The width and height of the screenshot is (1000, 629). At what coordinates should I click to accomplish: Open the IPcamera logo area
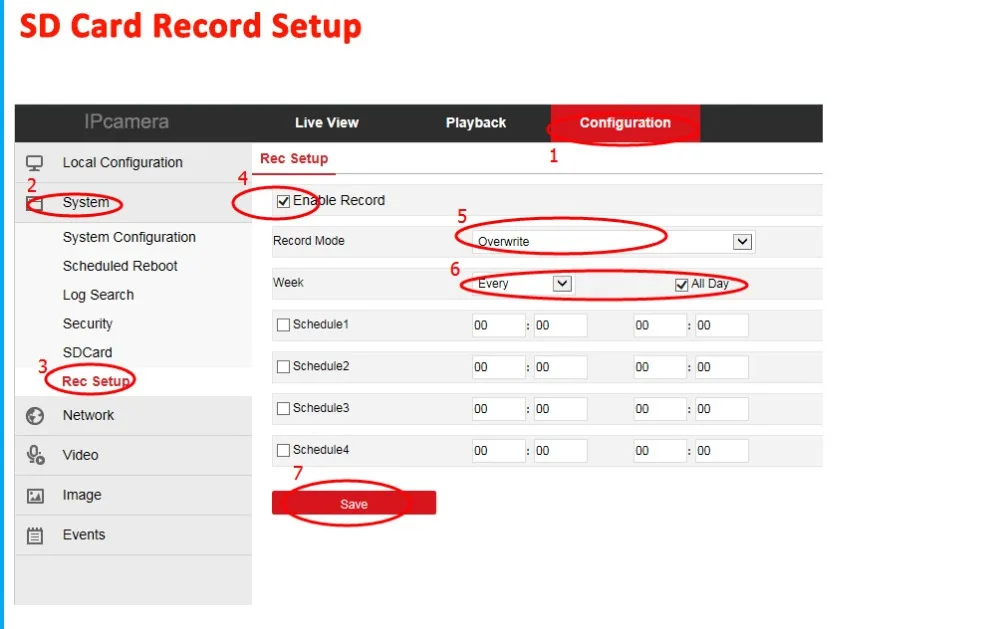click(x=128, y=122)
